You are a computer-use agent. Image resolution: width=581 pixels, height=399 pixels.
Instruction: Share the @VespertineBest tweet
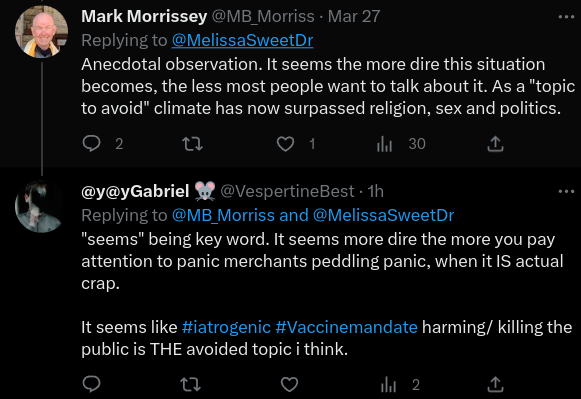point(495,384)
